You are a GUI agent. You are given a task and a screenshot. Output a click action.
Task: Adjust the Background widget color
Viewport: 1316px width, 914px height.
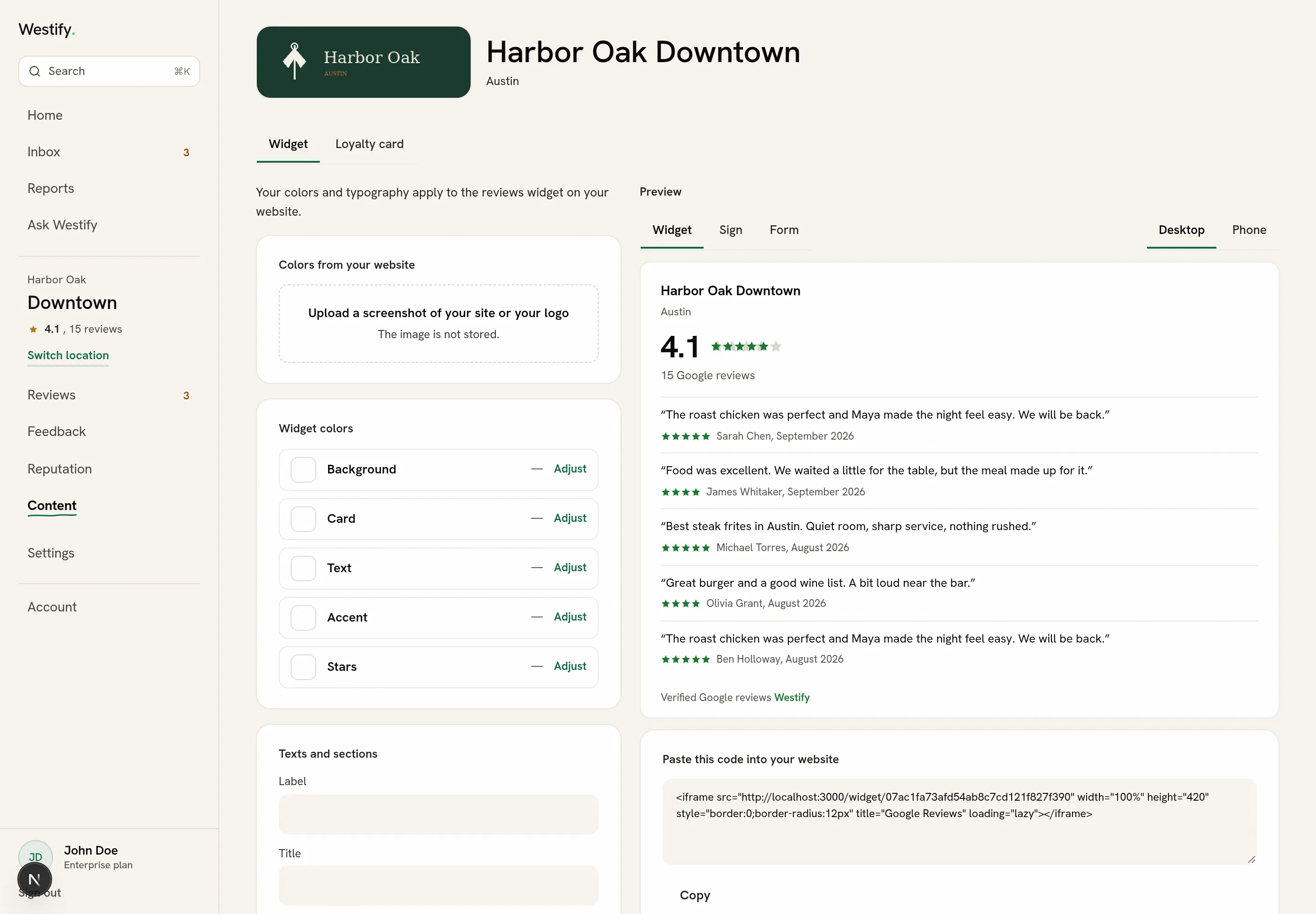point(570,469)
